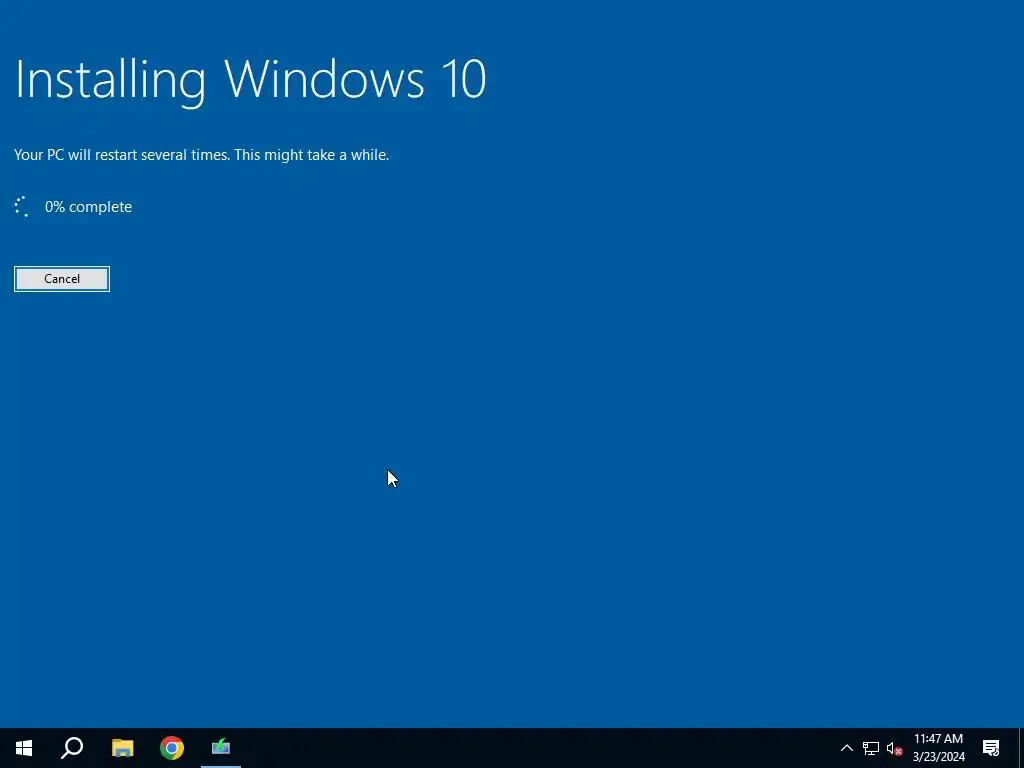
Task: Show hidden system tray icons
Action: (846, 748)
